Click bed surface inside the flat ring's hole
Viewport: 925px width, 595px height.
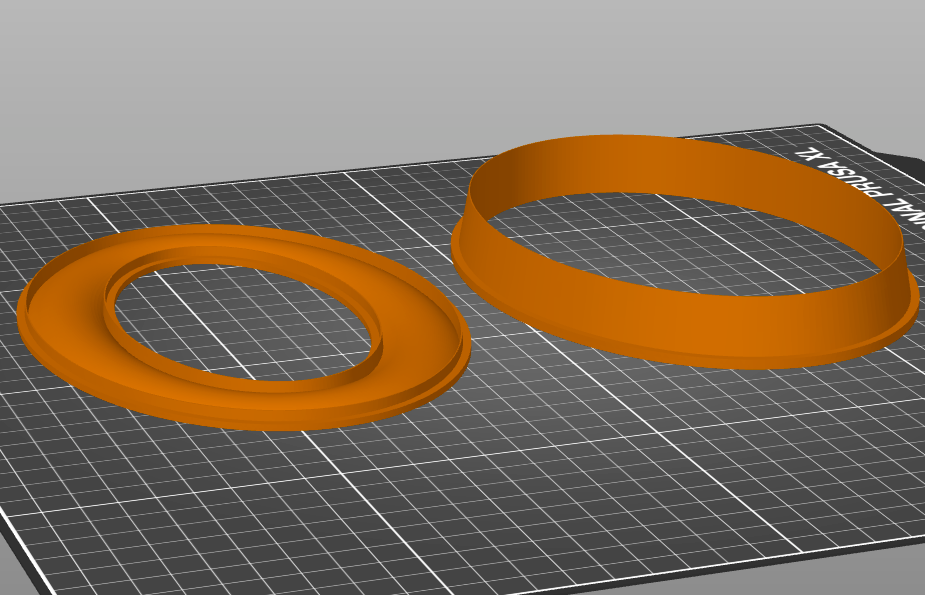(x=245, y=320)
